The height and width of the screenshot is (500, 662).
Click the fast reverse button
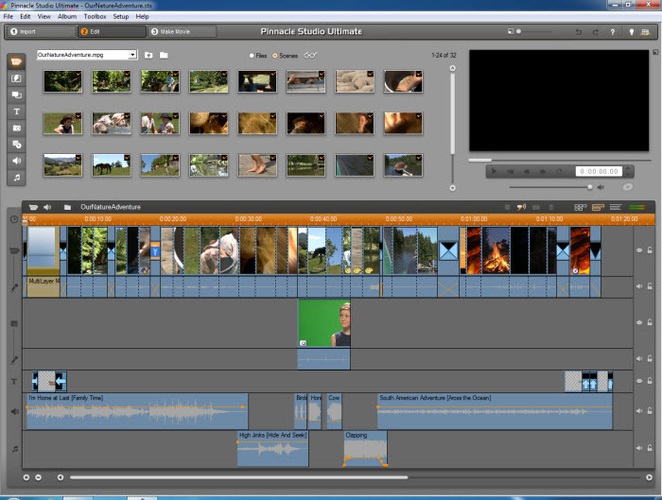pyautogui.click(x=526, y=171)
